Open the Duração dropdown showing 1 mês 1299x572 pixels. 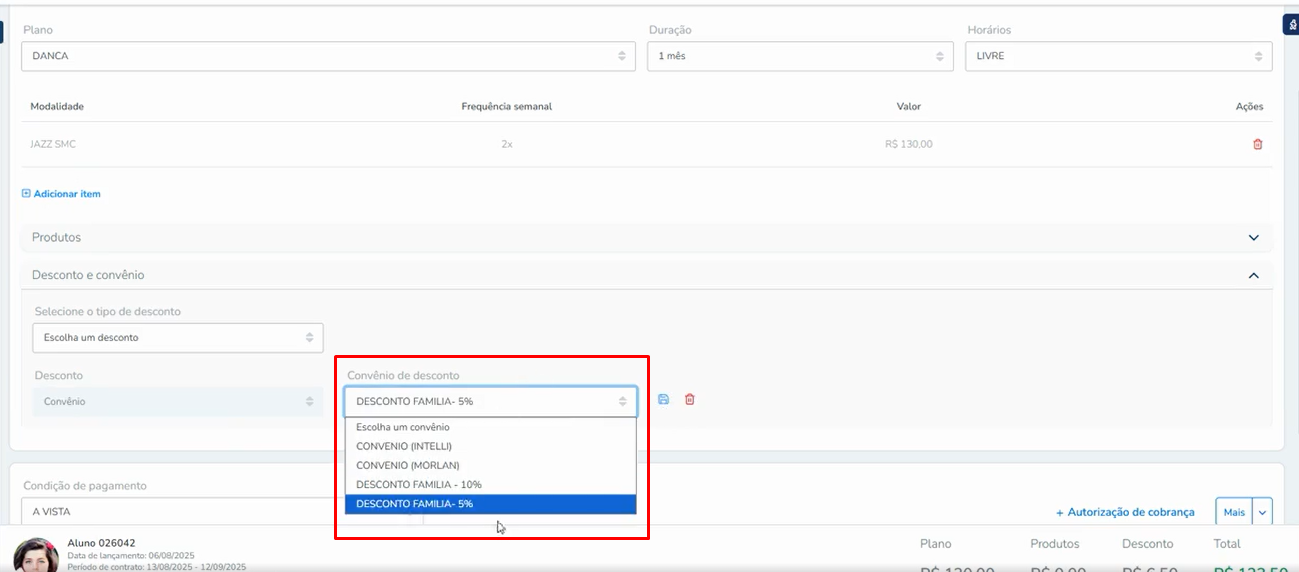pos(800,56)
